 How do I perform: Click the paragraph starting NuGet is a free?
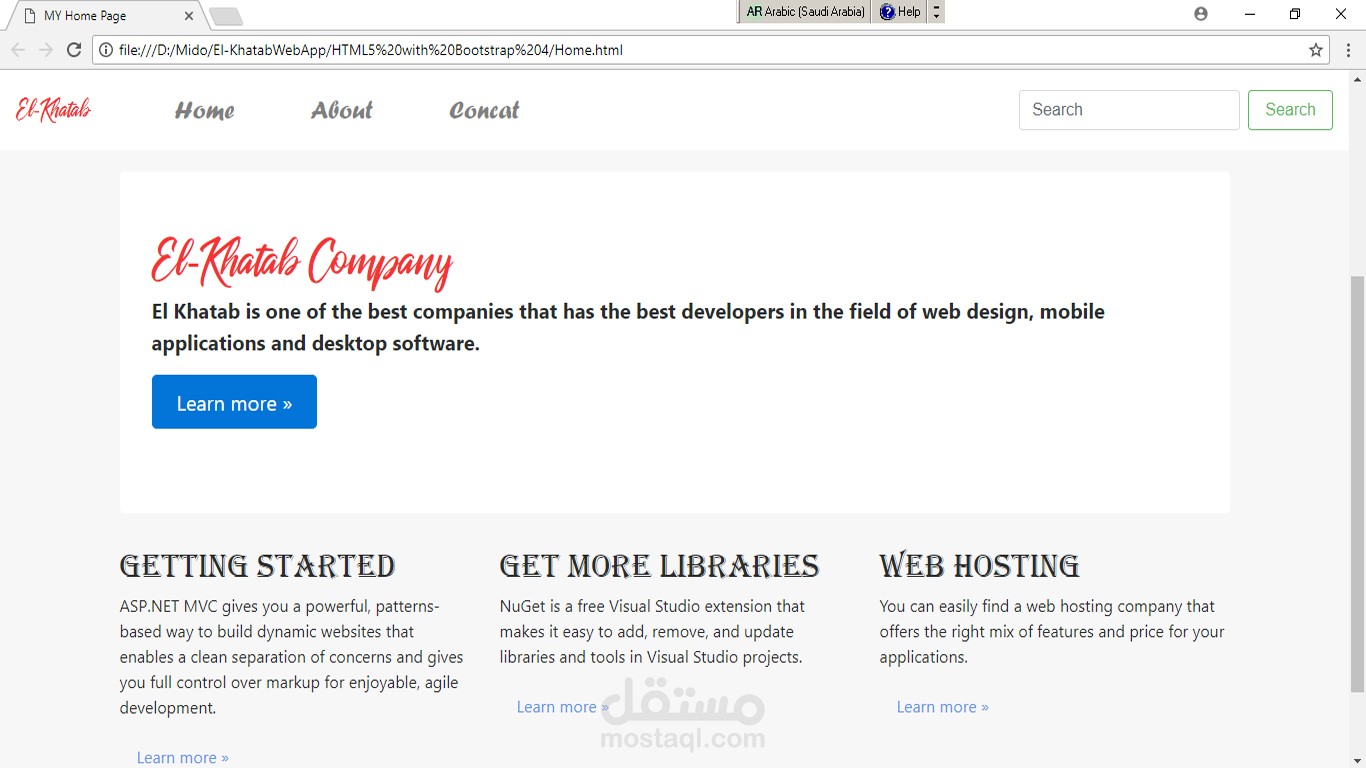[652, 632]
